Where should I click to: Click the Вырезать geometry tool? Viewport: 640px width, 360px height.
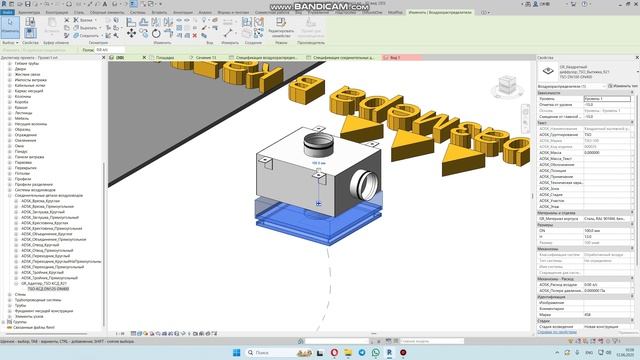[85, 28]
